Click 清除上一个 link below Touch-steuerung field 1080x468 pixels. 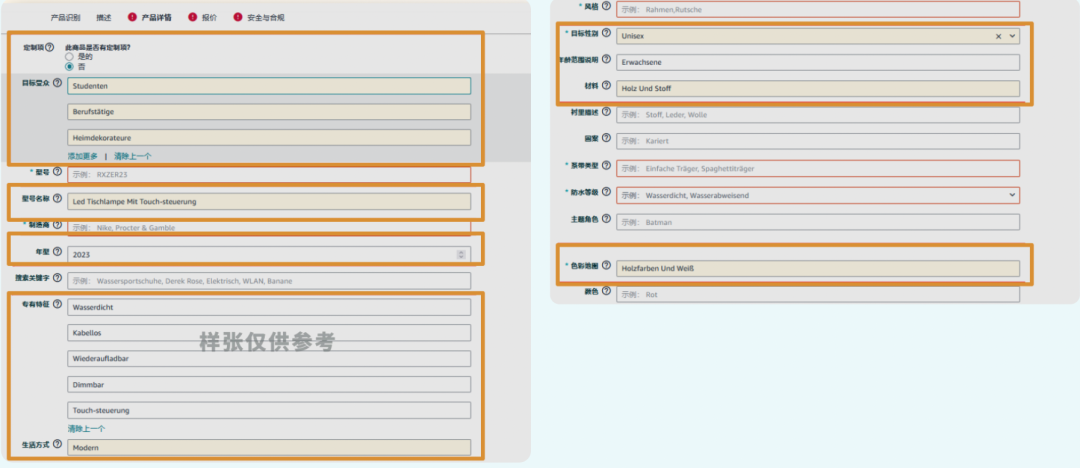(x=87, y=428)
